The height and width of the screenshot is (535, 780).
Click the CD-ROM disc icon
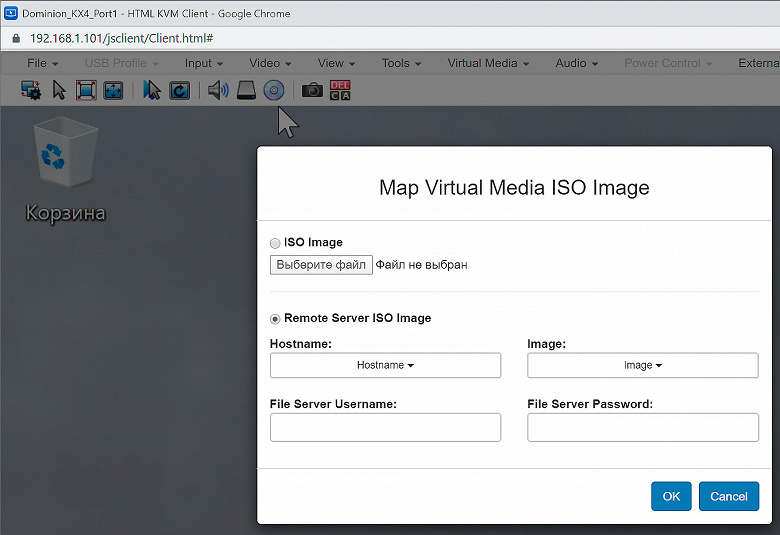click(274, 90)
